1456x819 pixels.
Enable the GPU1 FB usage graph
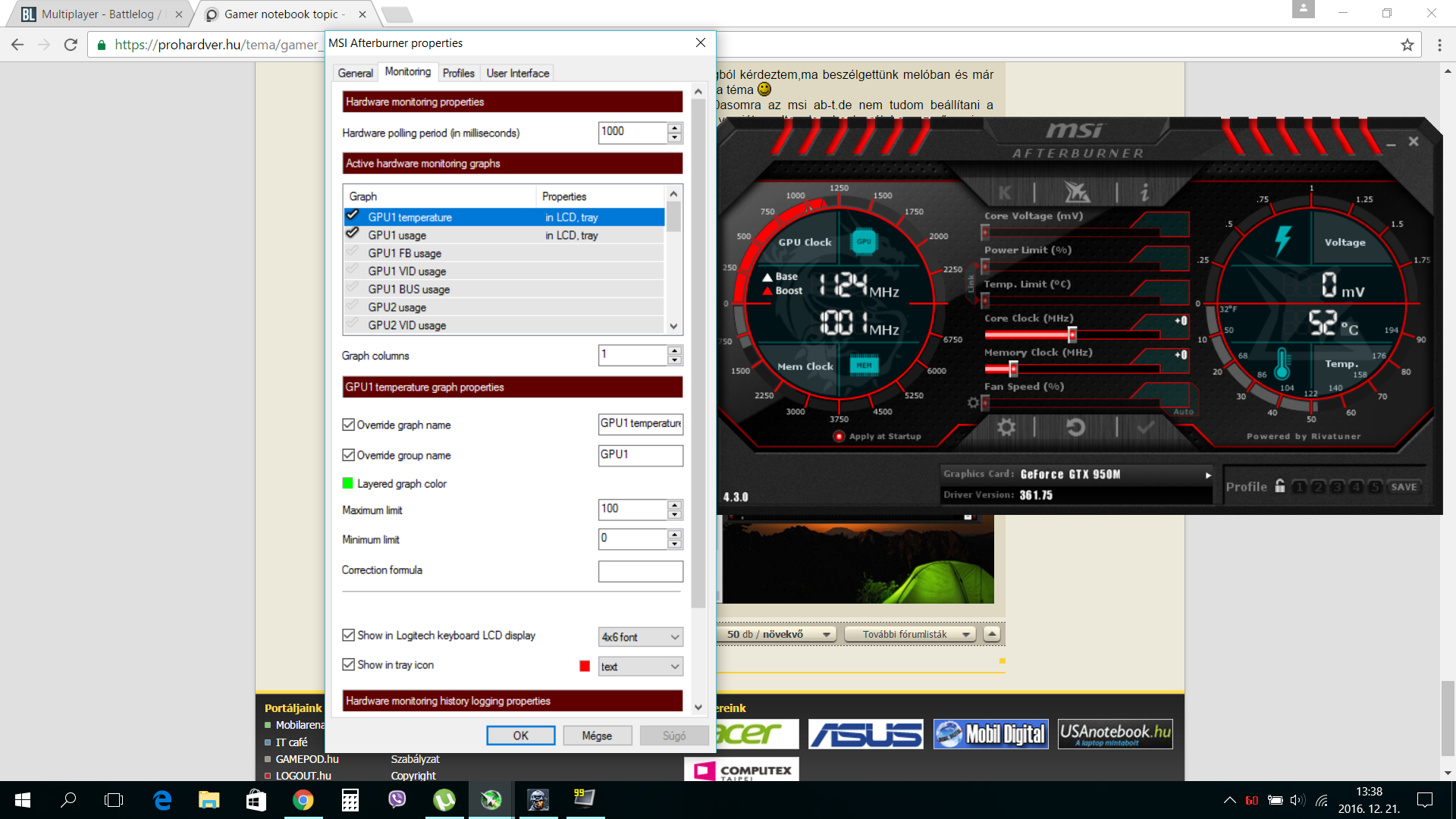pyautogui.click(x=353, y=253)
